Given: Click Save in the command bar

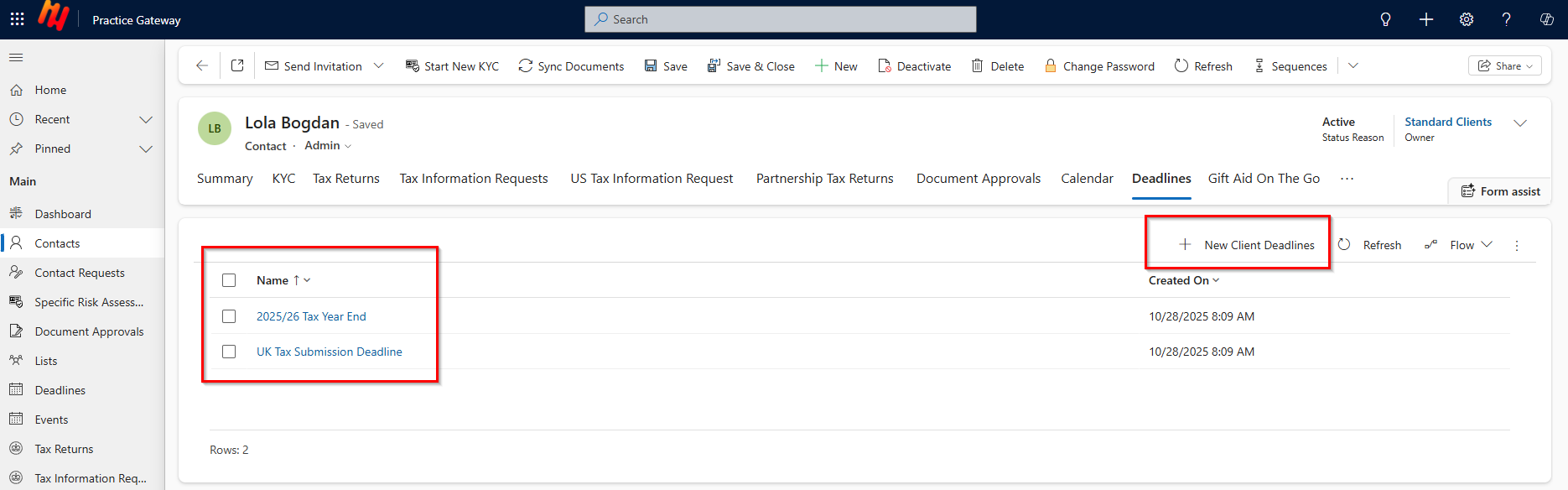Looking at the screenshot, I should tap(666, 66).
